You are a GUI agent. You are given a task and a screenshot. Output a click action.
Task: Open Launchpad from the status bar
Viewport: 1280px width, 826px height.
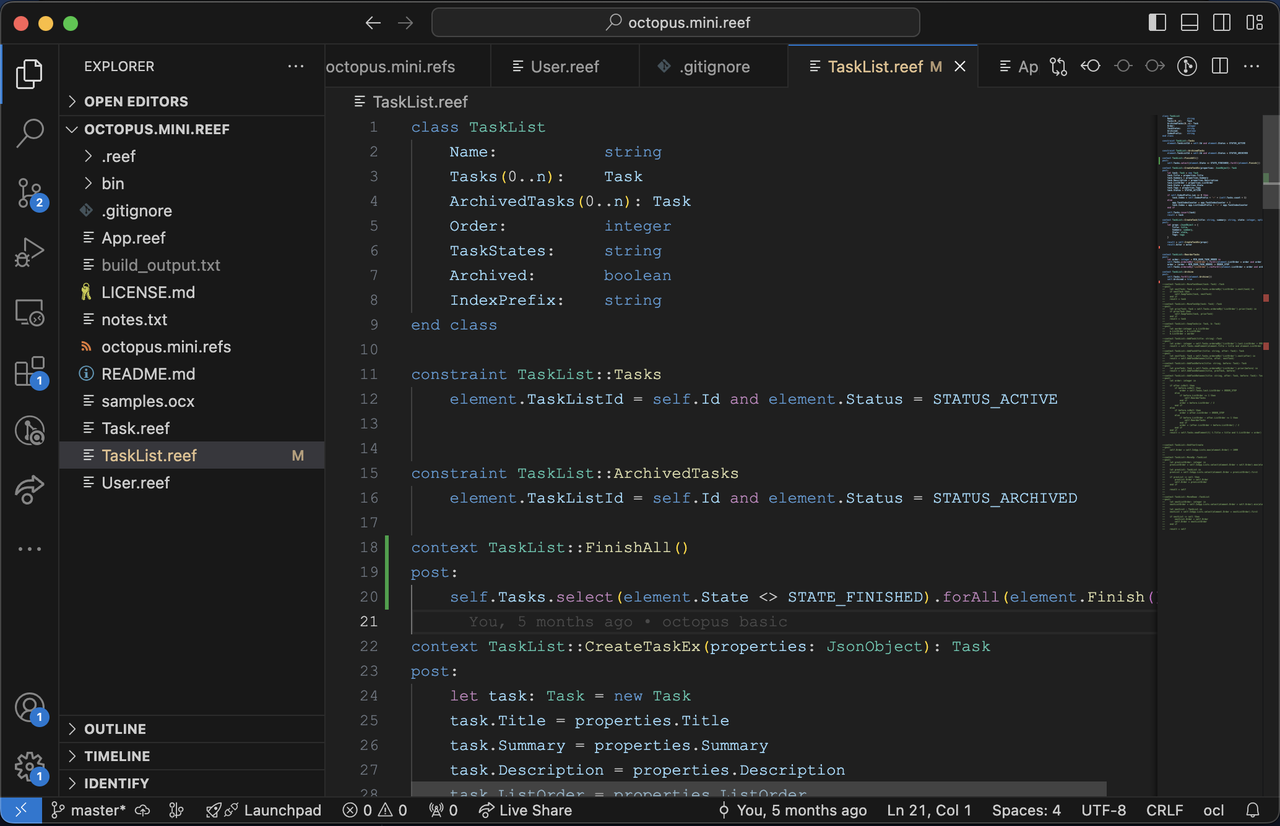coord(263,810)
